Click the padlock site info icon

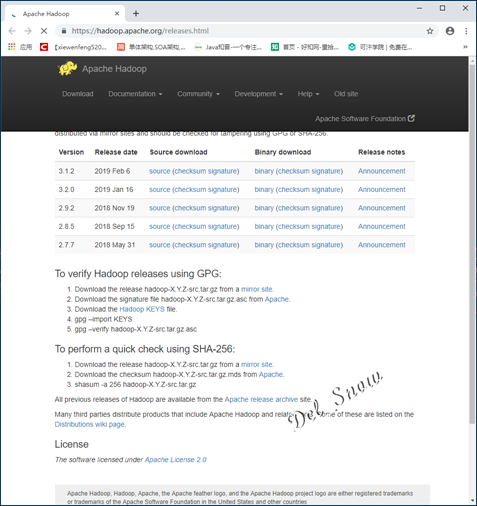pyautogui.click(x=64, y=31)
